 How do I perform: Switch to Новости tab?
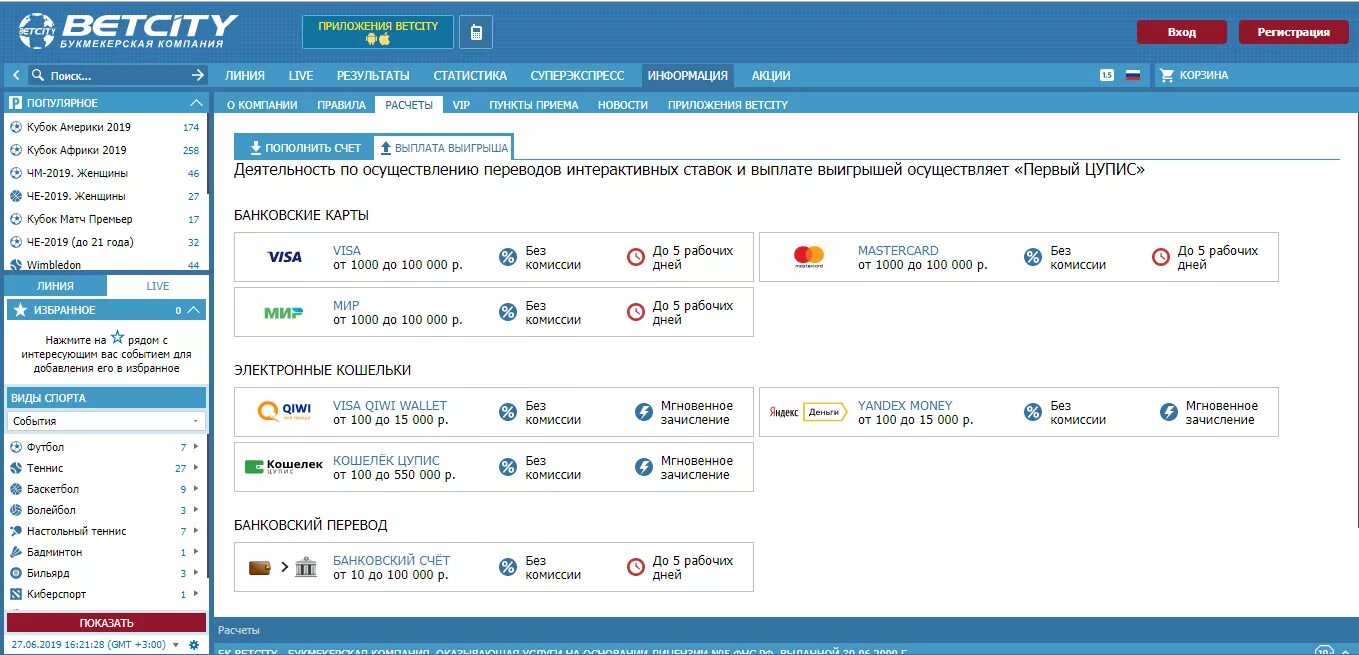pos(623,104)
